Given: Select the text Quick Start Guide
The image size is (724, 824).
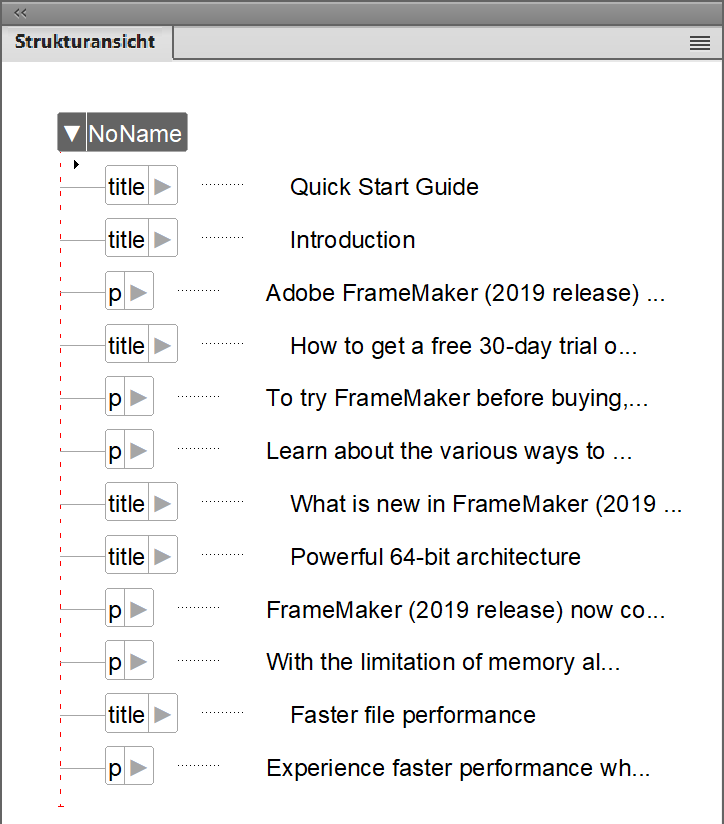Looking at the screenshot, I should [x=383, y=187].
